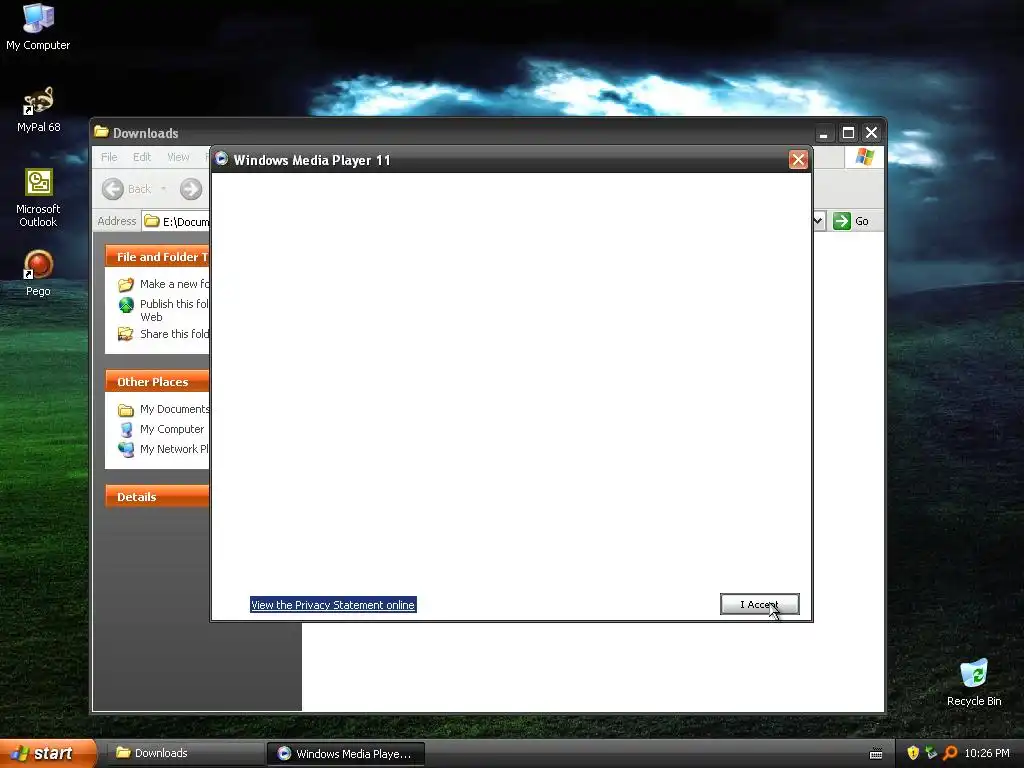The image size is (1024, 768).
Task: Open the View menu in Downloads
Action: (x=178, y=157)
